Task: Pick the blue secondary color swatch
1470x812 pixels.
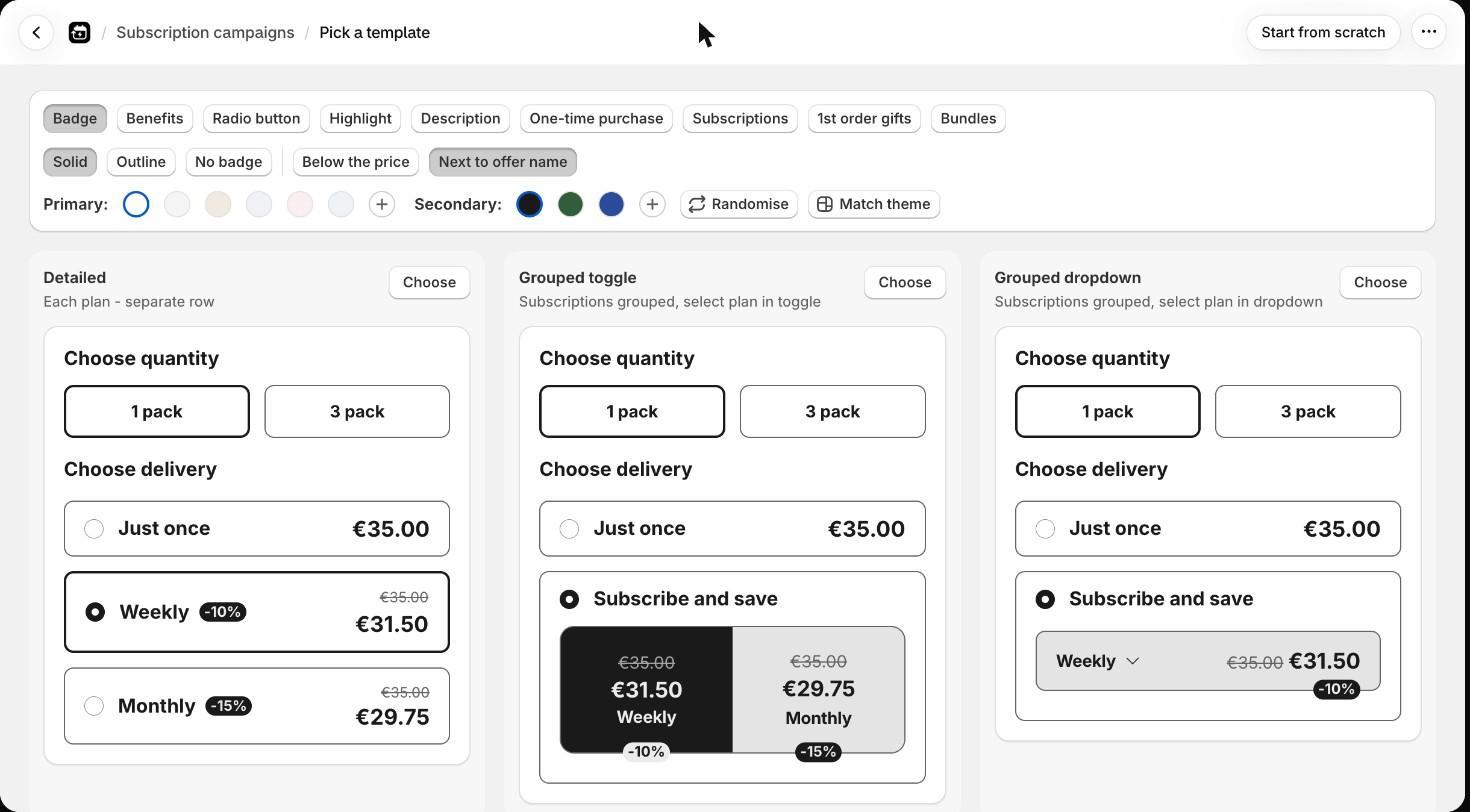Action: [x=611, y=204]
